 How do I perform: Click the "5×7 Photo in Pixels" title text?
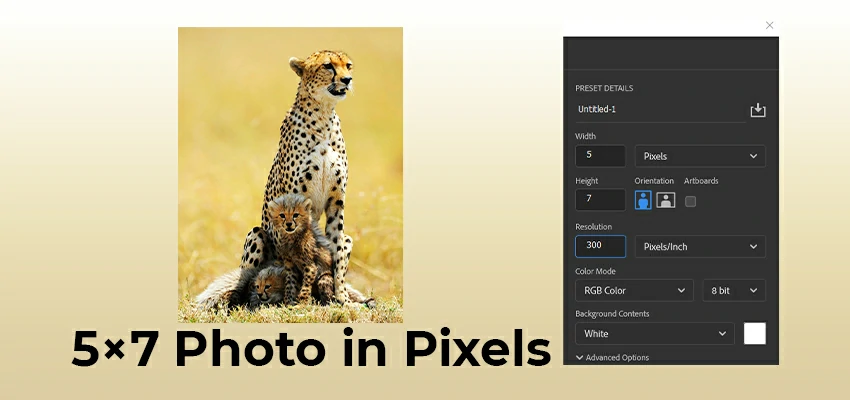click(x=311, y=349)
